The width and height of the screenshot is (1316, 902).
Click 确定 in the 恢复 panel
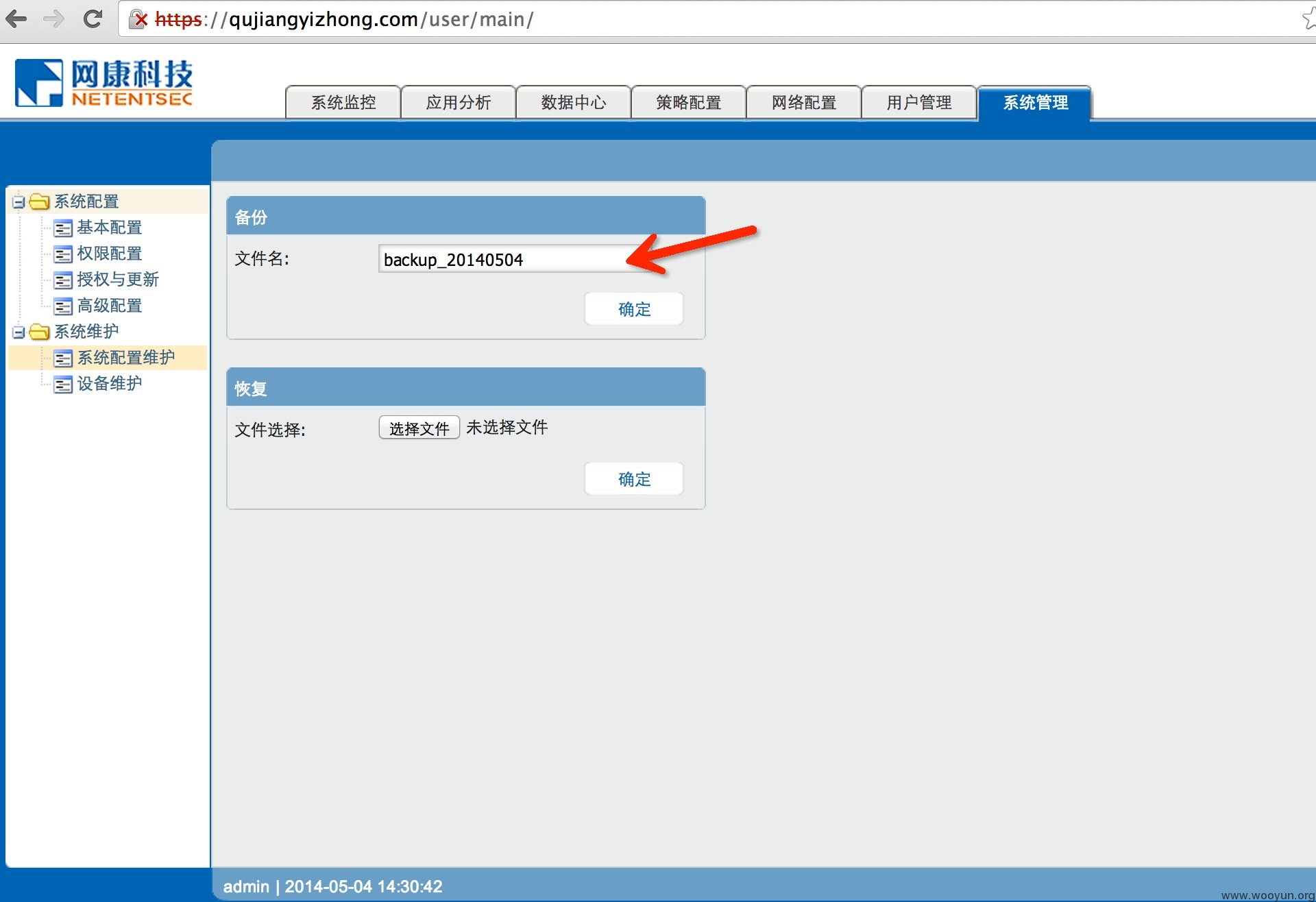pos(634,479)
